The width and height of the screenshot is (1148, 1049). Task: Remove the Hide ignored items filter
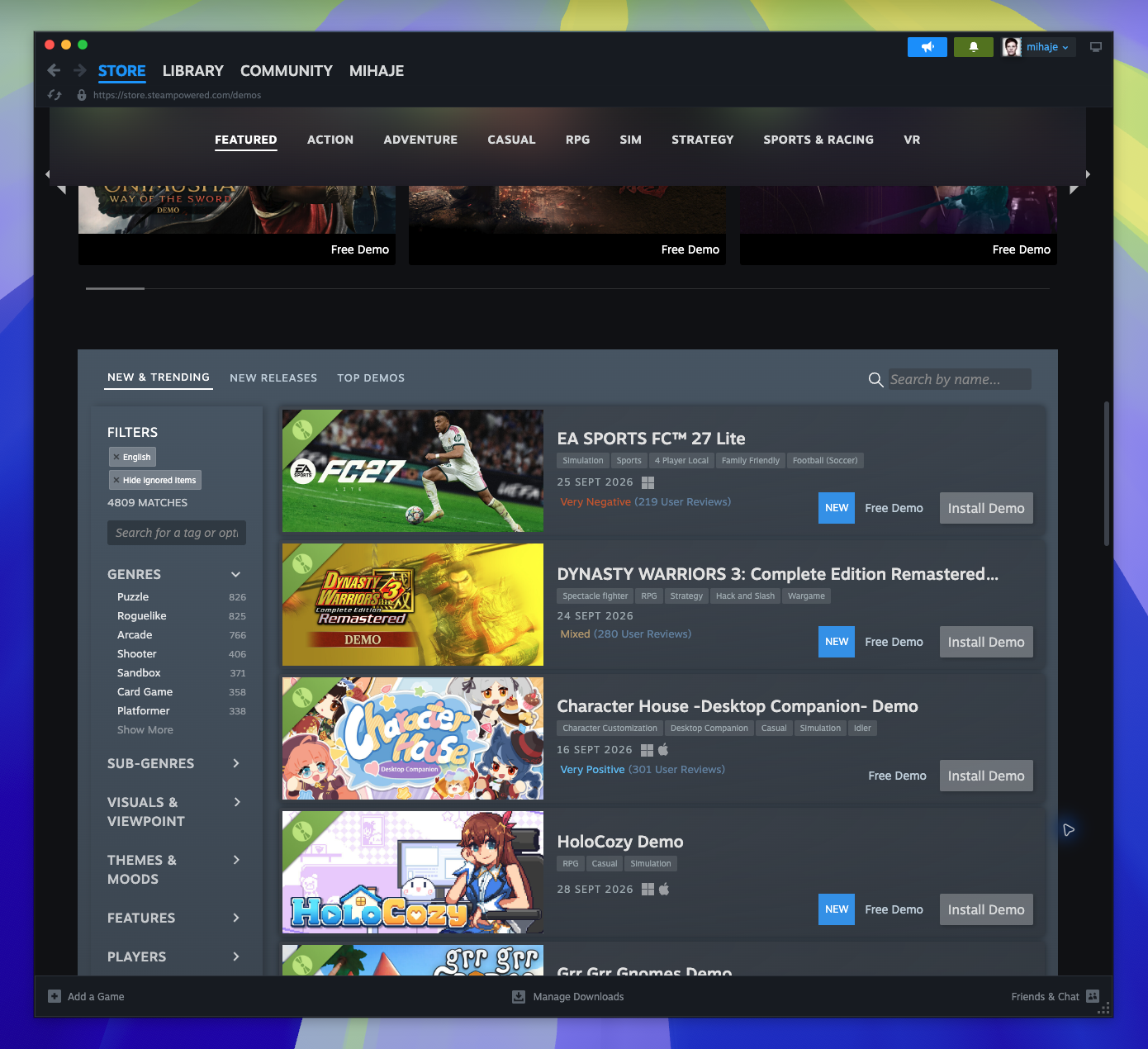coord(116,480)
